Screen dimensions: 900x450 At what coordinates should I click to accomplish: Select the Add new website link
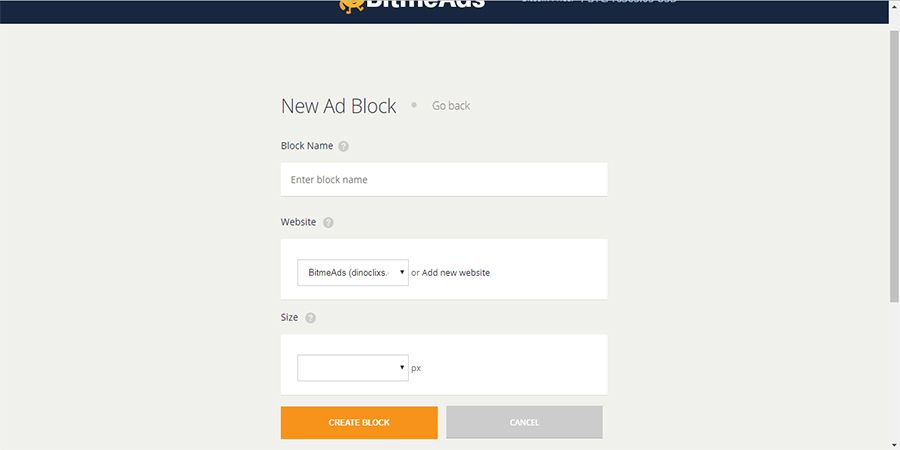click(x=456, y=272)
